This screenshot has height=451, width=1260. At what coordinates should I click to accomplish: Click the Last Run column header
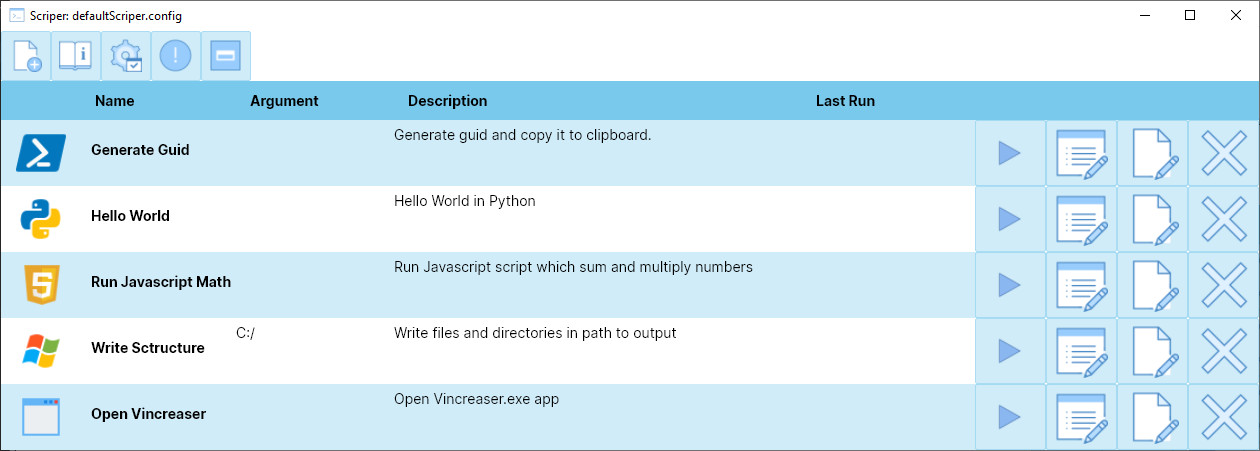click(x=845, y=101)
